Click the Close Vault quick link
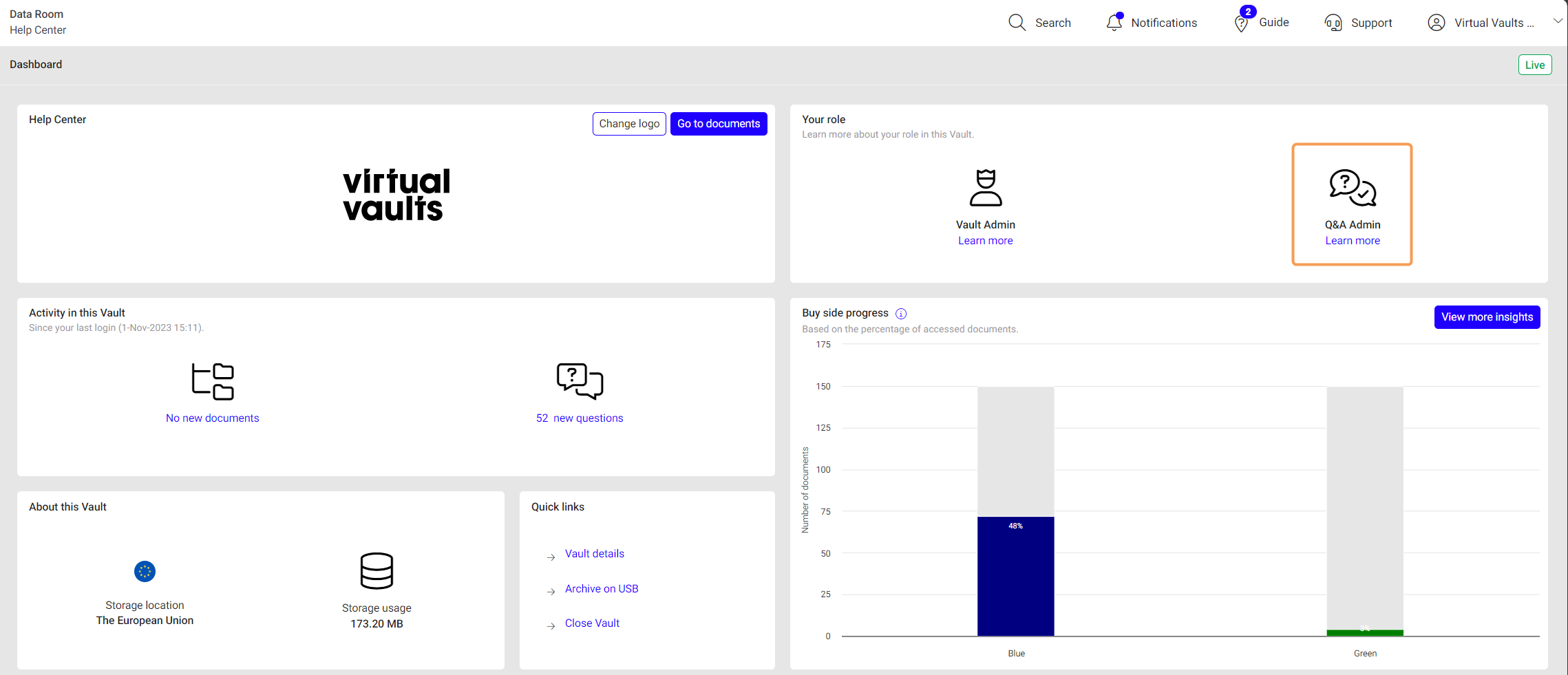Screen dimensions: 1568x675 (x=592, y=623)
